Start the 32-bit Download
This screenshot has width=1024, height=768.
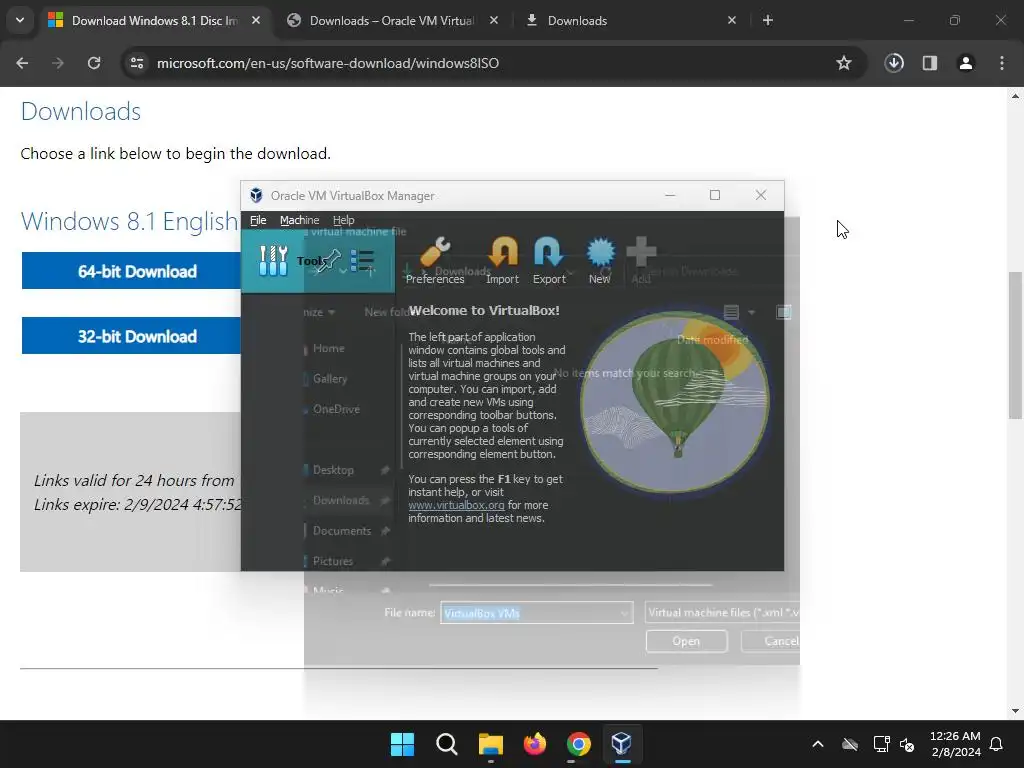tap(131, 336)
